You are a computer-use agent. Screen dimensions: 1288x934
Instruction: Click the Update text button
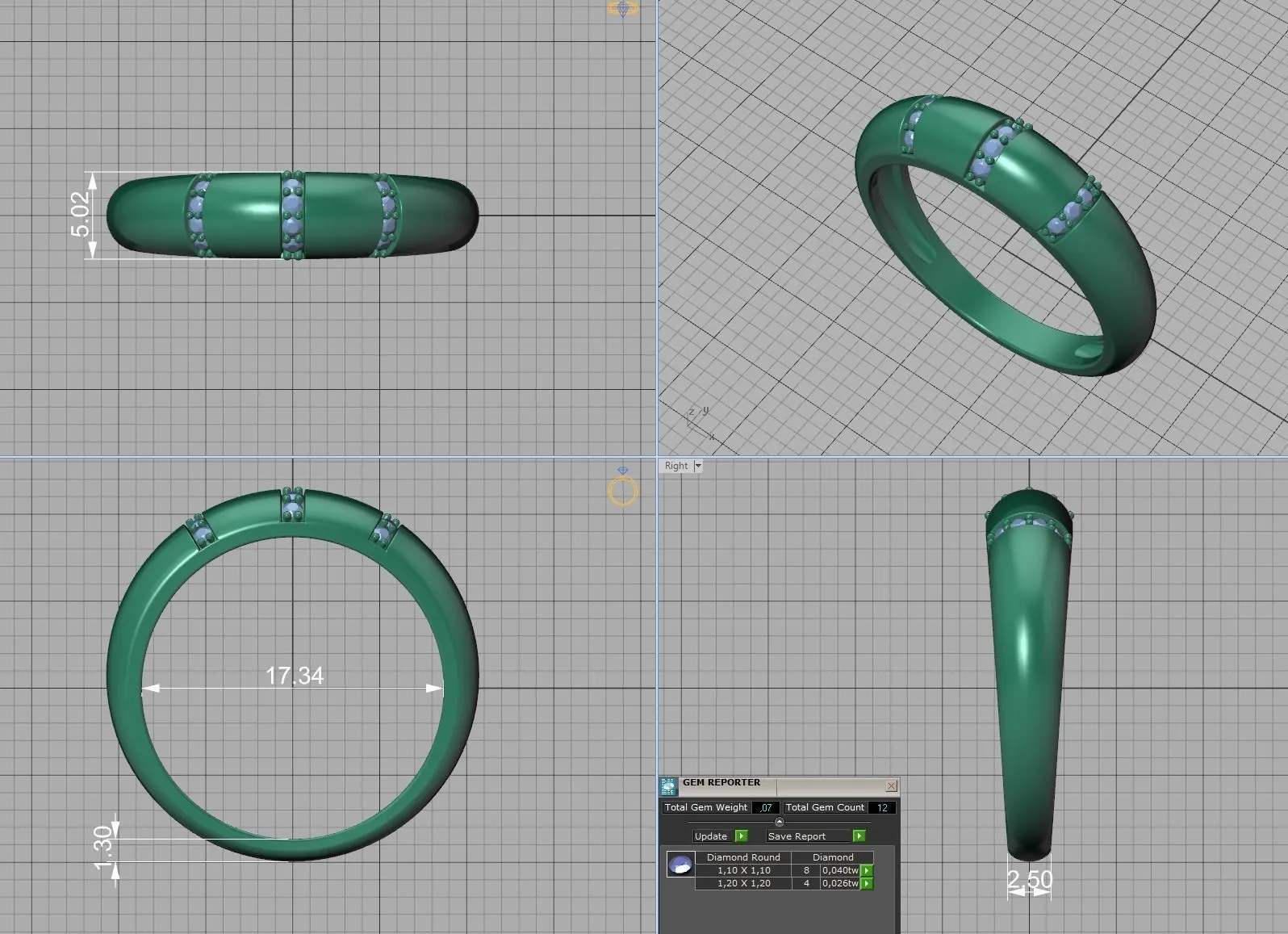tap(711, 836)
